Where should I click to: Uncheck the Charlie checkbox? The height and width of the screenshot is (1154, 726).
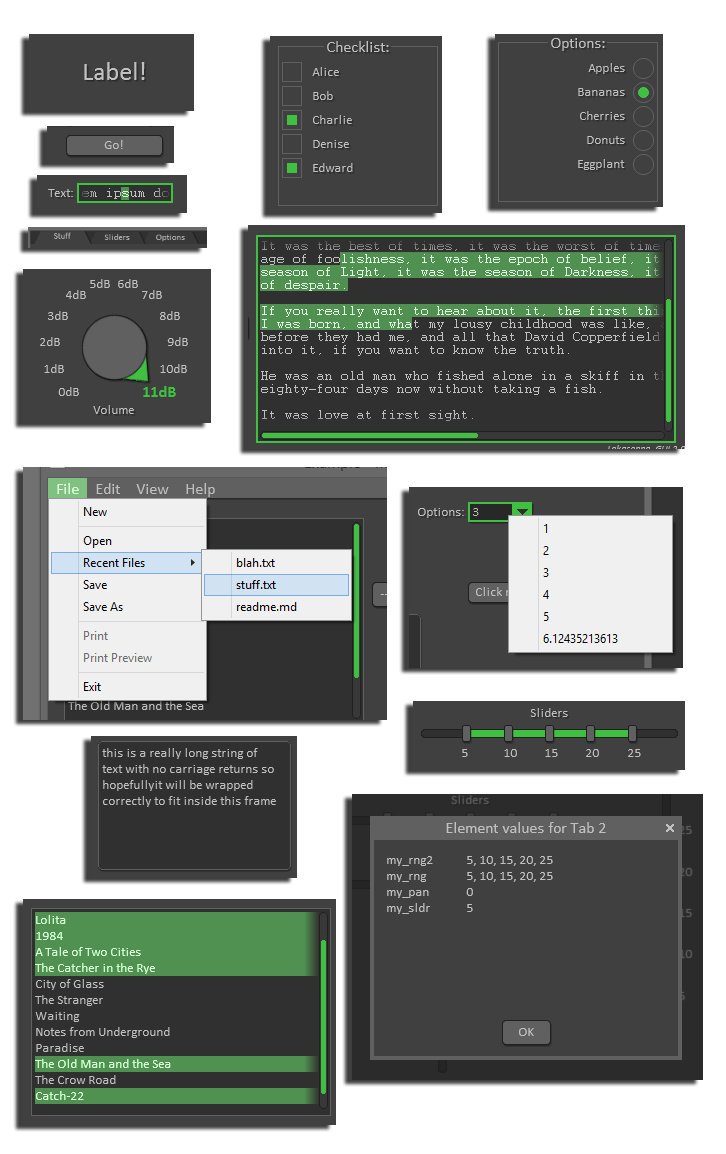tap(292, 119)
